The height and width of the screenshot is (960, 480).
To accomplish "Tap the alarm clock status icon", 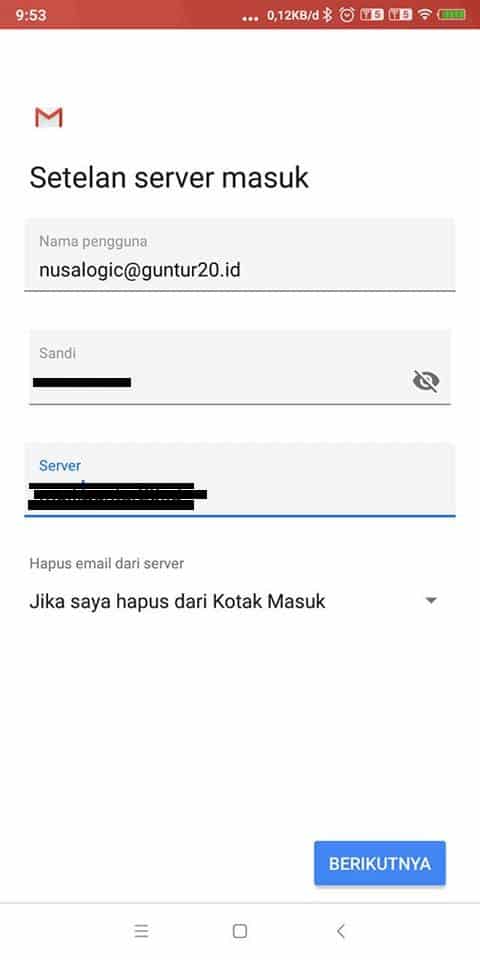I will [x=347, y=15].
